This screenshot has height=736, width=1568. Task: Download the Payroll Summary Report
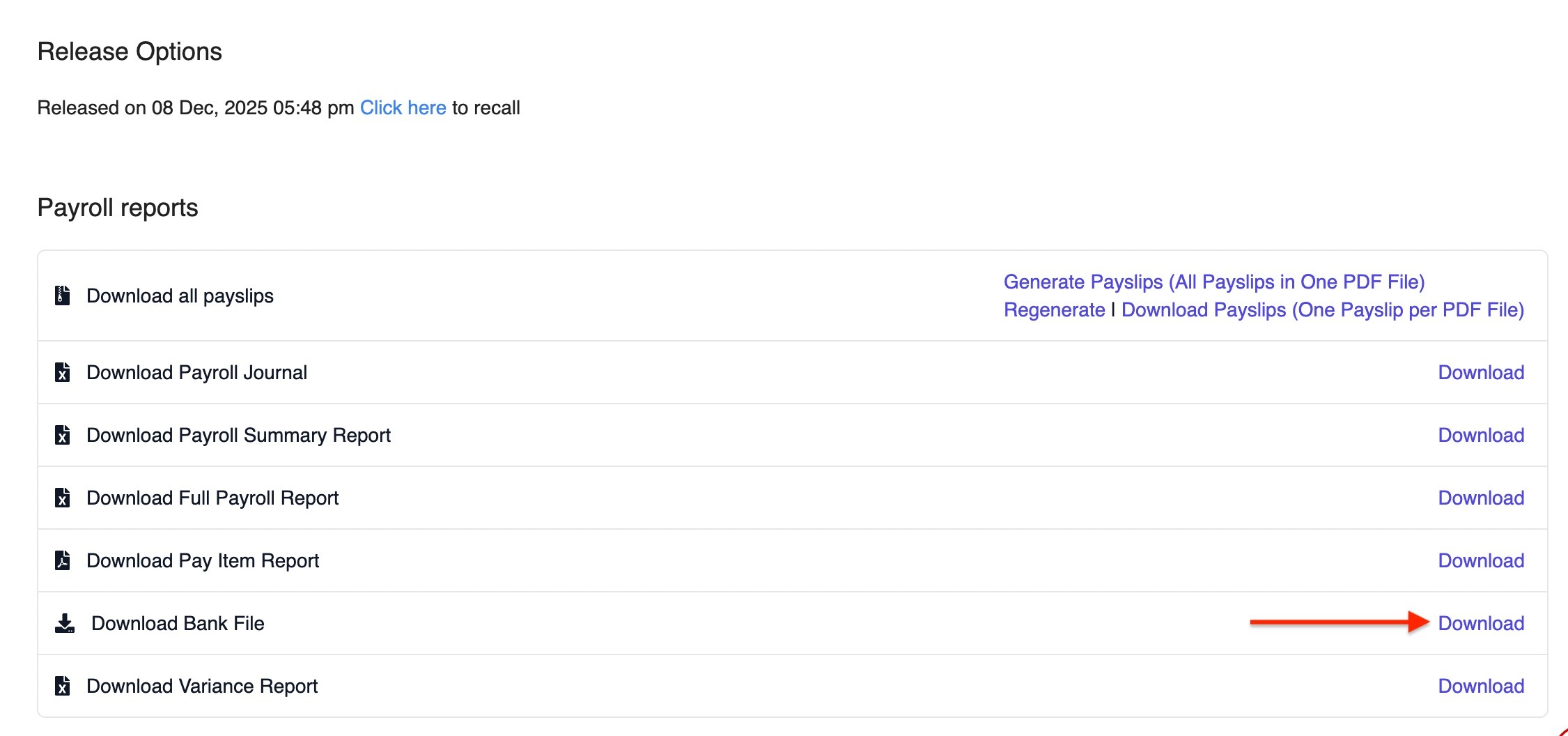tap(1481, 435)
